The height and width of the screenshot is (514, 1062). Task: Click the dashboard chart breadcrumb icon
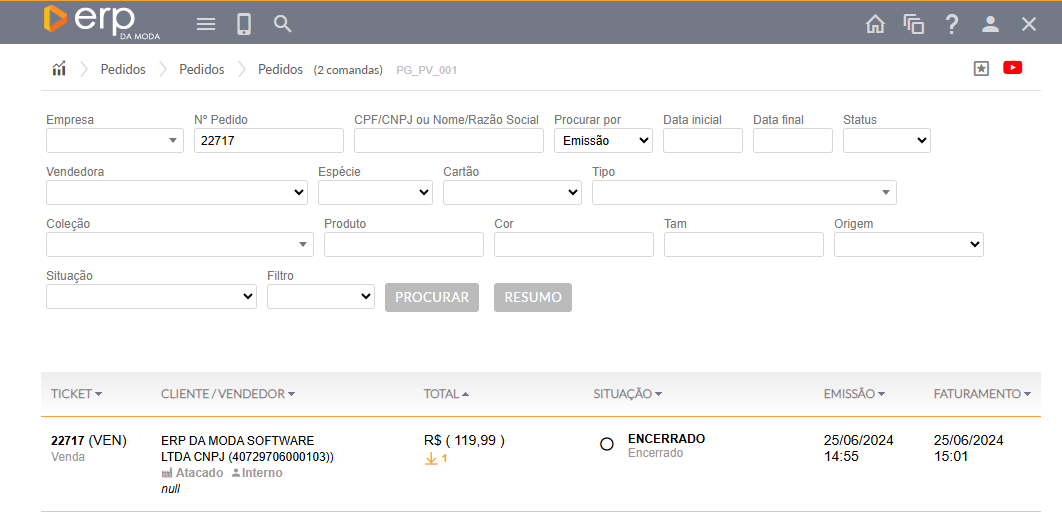click(x=59, y=69)
